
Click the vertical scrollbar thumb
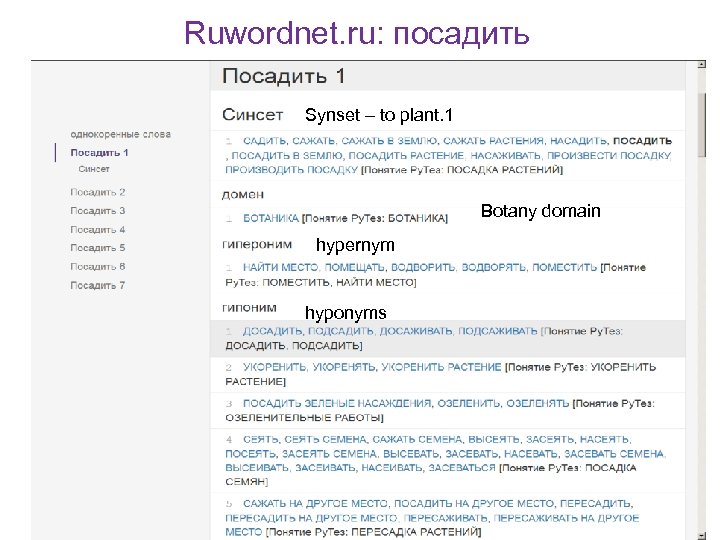(x=701, y=124)
